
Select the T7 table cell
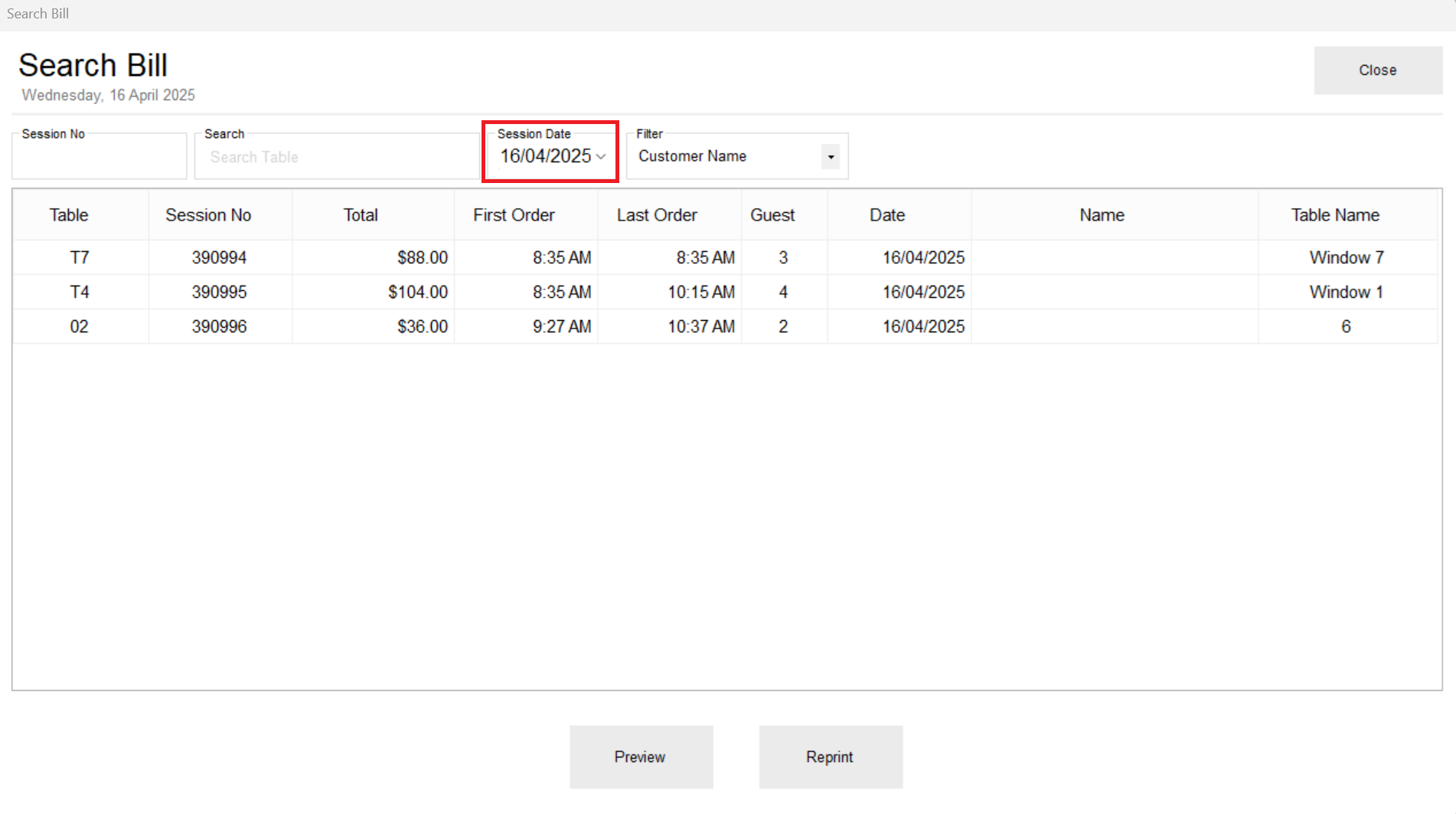click(x=80, y=257)
